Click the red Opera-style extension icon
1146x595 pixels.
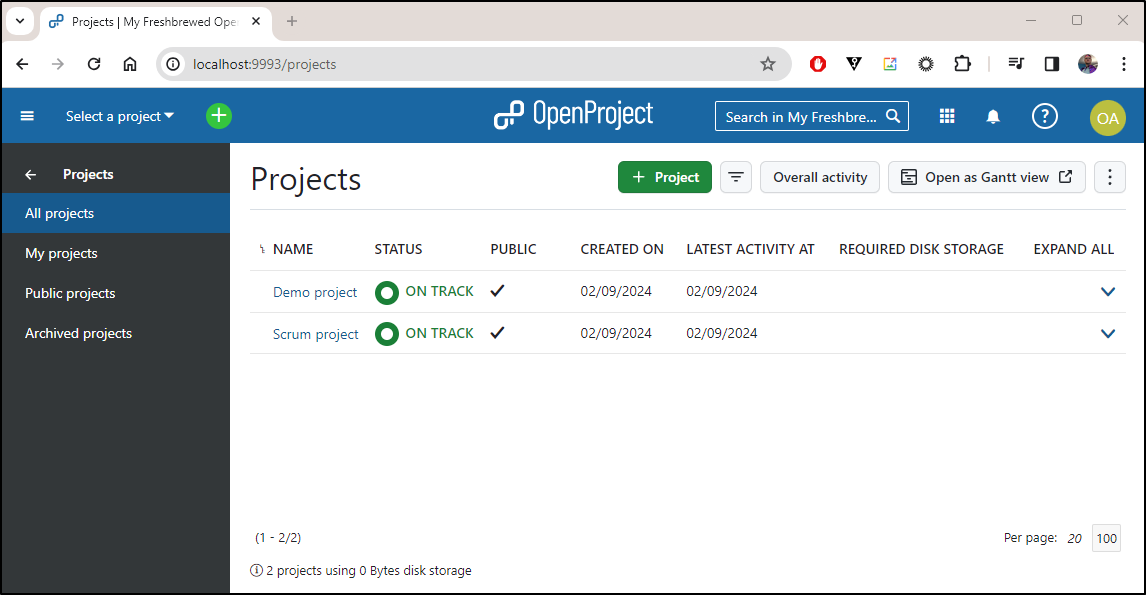point(818,64)
